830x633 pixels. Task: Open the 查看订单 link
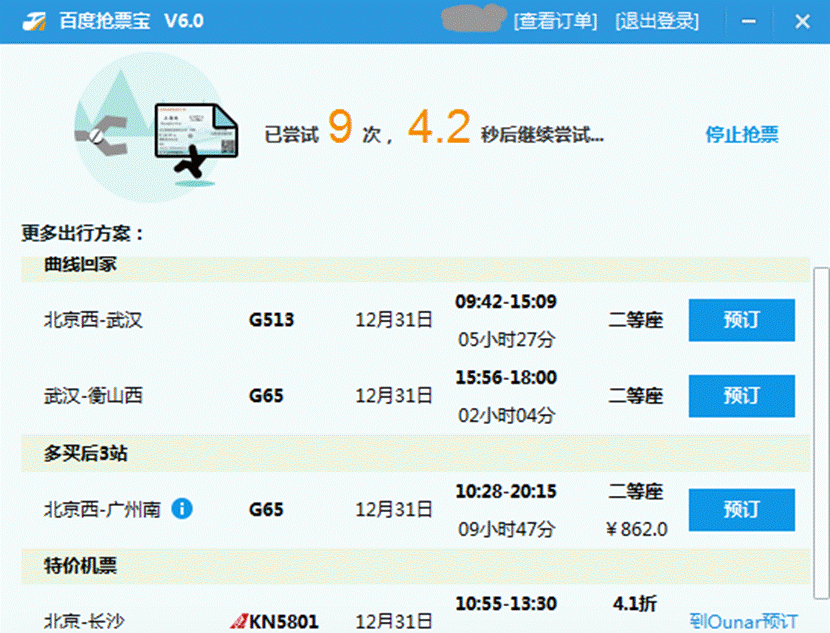556,21
